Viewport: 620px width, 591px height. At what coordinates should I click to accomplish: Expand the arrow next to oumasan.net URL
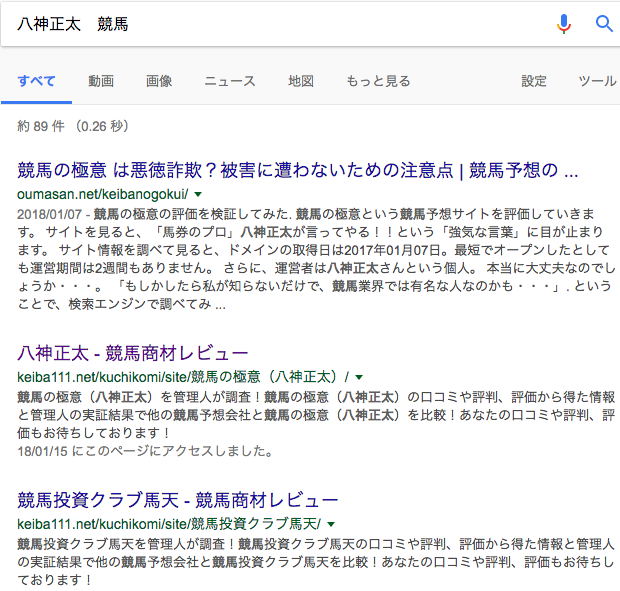click(198, 194)
